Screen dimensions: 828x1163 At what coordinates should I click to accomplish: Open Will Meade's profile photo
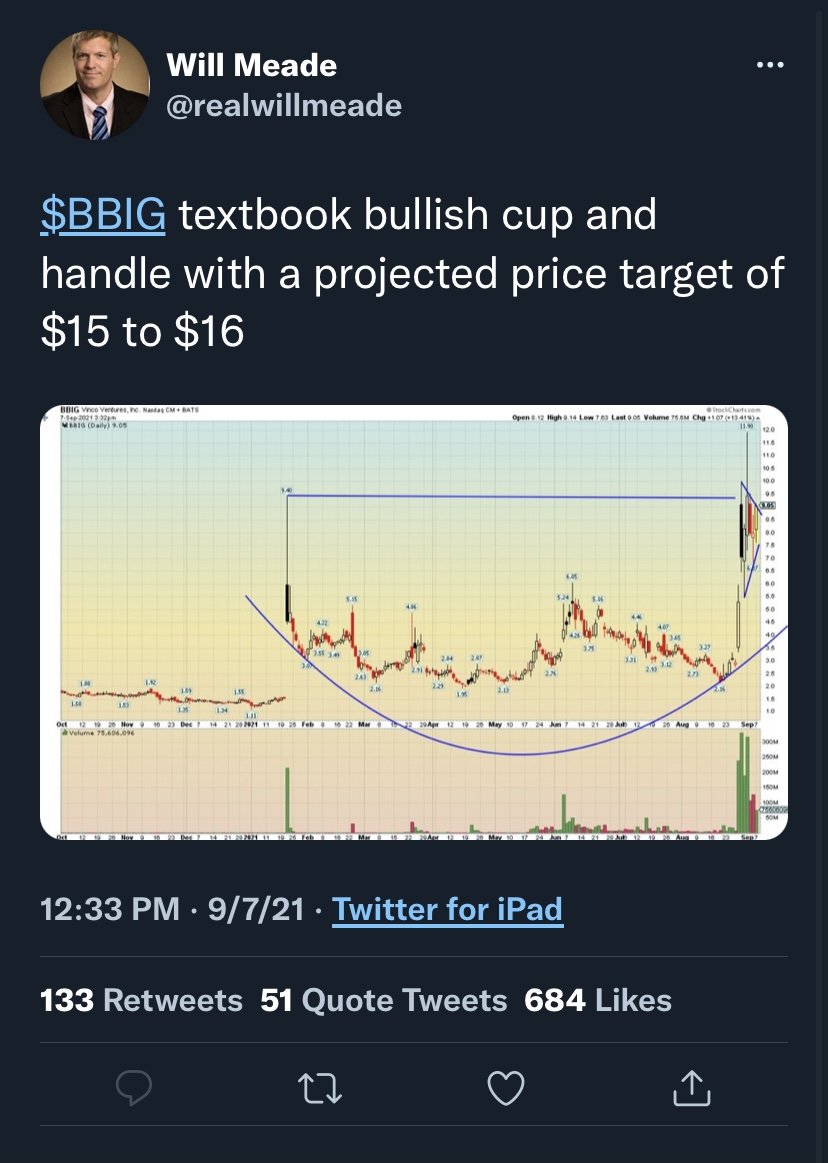(x=95, y=85)
